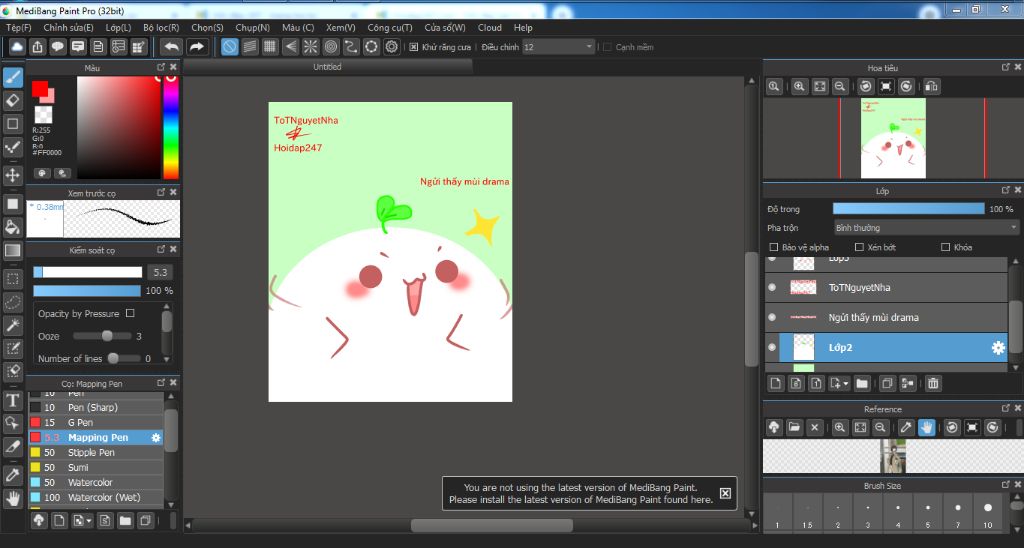Click the cloud icon in top toolbar
The height and width of the screenshot is (548, 1024).
17,47
